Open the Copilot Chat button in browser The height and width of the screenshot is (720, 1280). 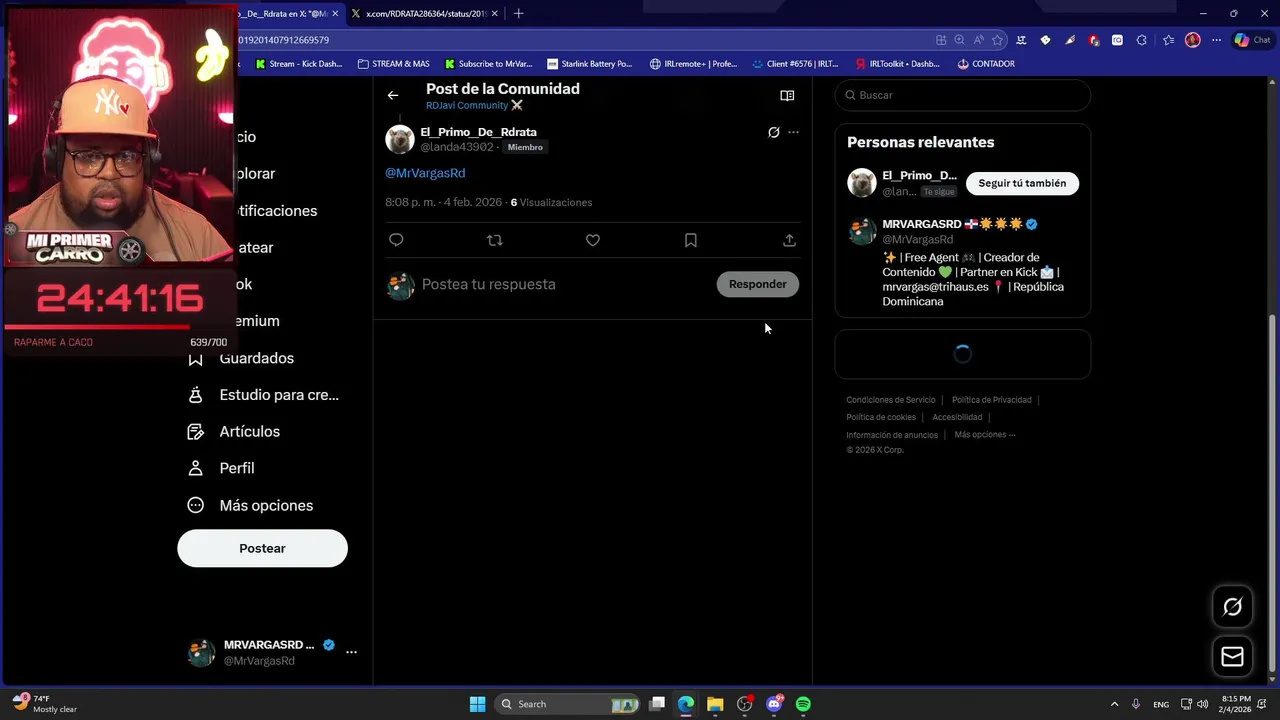[1253, 40]
